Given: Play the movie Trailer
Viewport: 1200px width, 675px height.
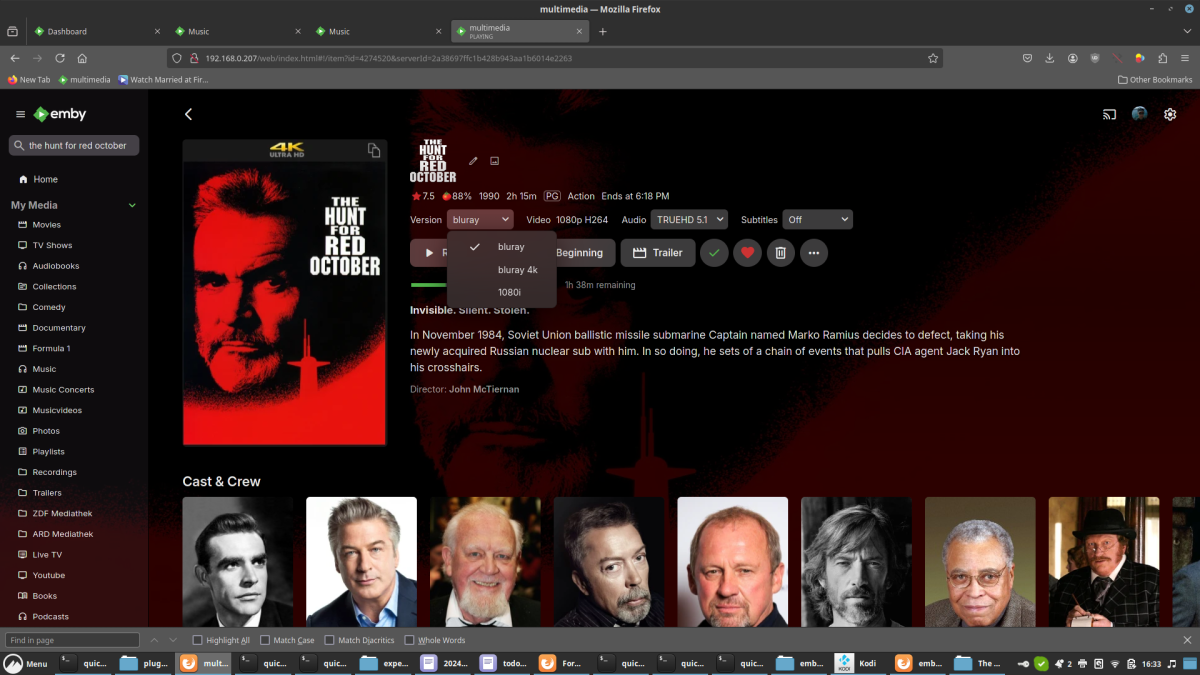Looking at the screenshot, I should 657,252.
